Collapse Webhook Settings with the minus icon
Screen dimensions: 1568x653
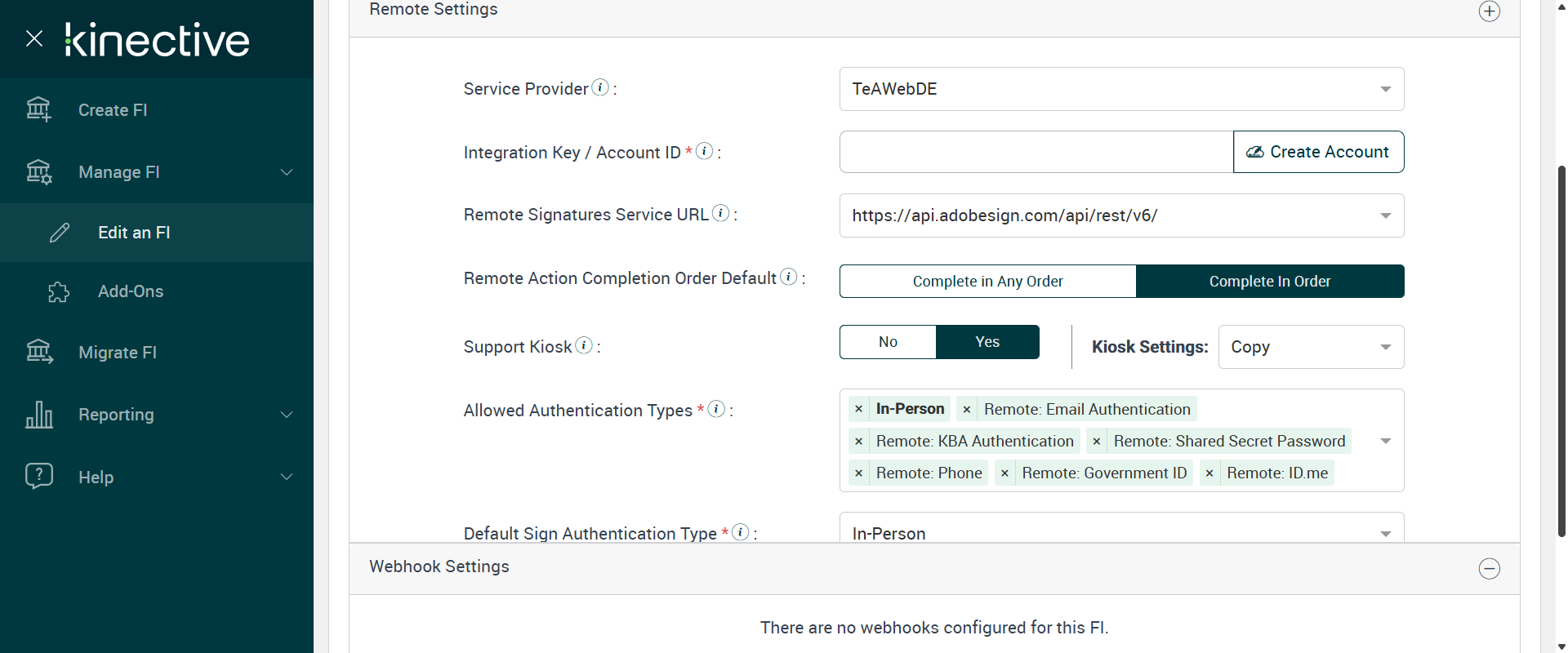coord(1489,568)
